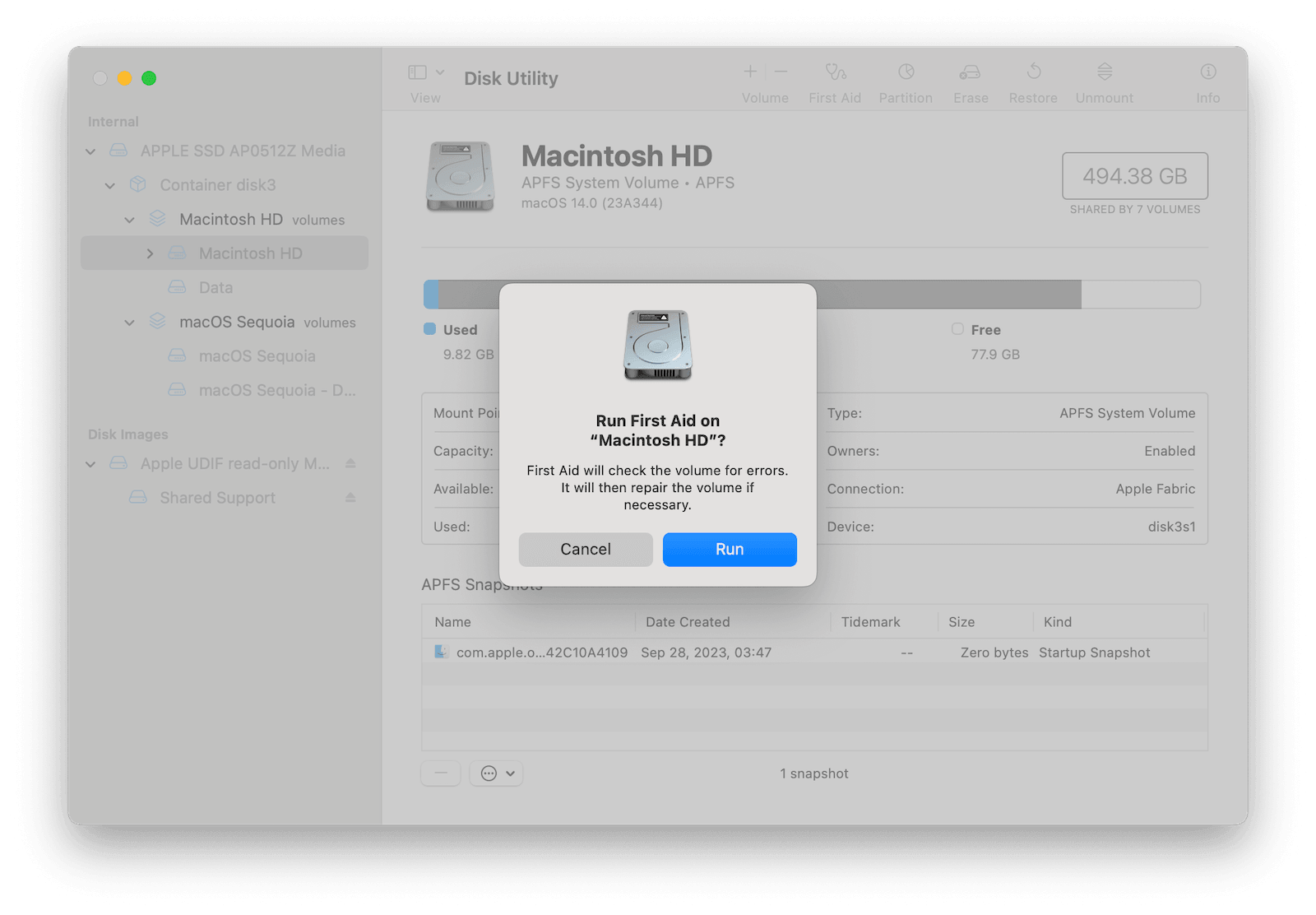This screenshot has height=915, width=1316.
Task: Click the snapshot file icon
Action: tap(442, 652)
